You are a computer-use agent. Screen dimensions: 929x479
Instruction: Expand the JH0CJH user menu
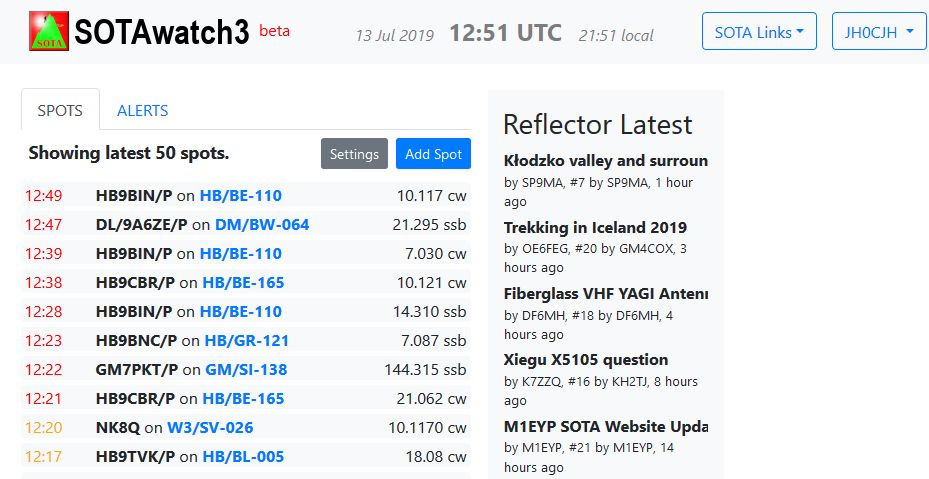879,31
